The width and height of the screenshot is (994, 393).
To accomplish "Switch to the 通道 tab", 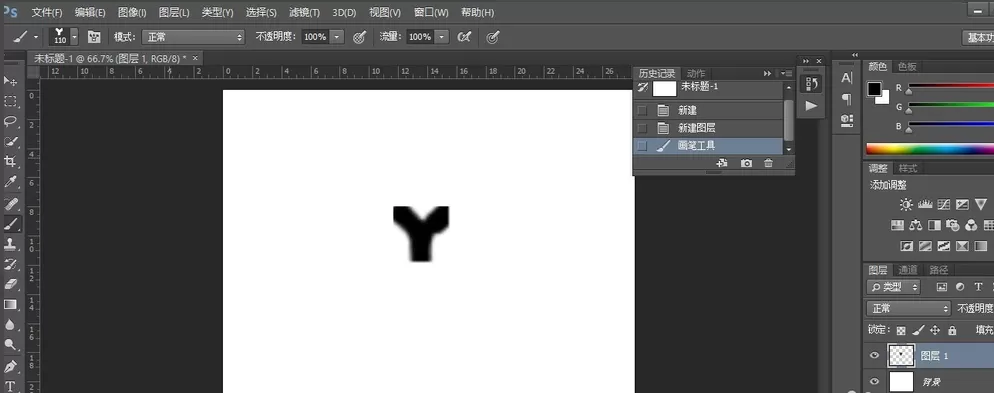I will 907,270.
